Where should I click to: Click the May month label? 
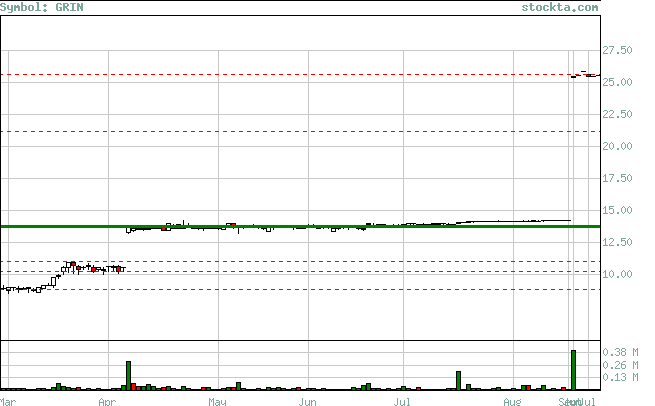217,402
